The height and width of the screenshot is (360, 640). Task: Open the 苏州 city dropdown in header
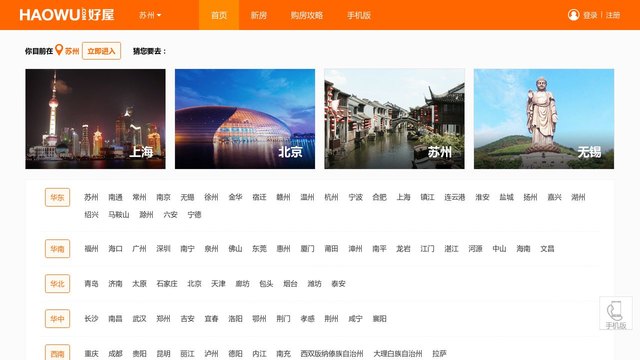point(150,15)
